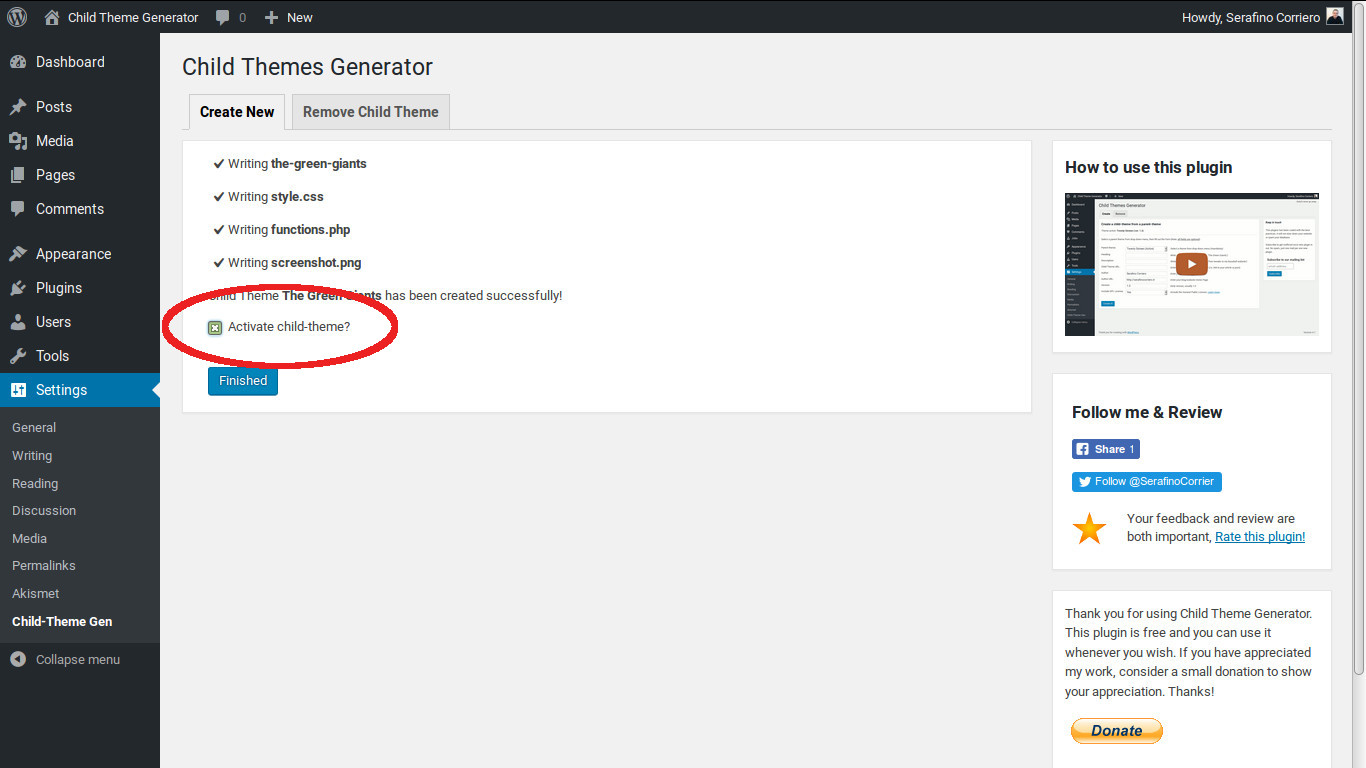This screenshot has width=1366, height=768.
Task: Open the Users menu item
Action: (x=80, y=322)
